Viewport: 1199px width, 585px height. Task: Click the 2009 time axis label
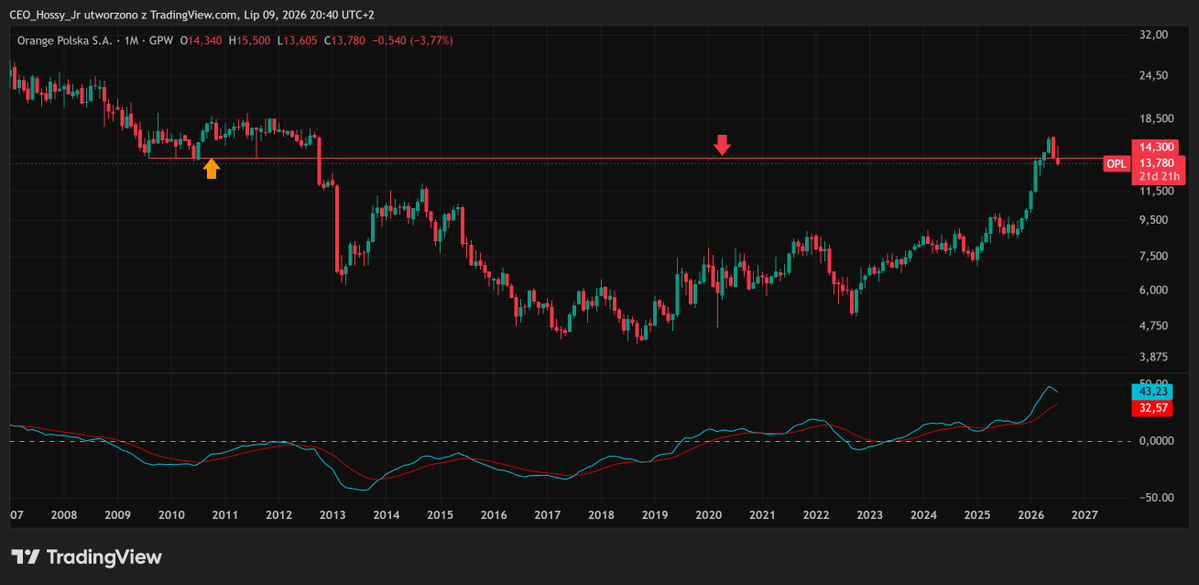pos(116,515)
